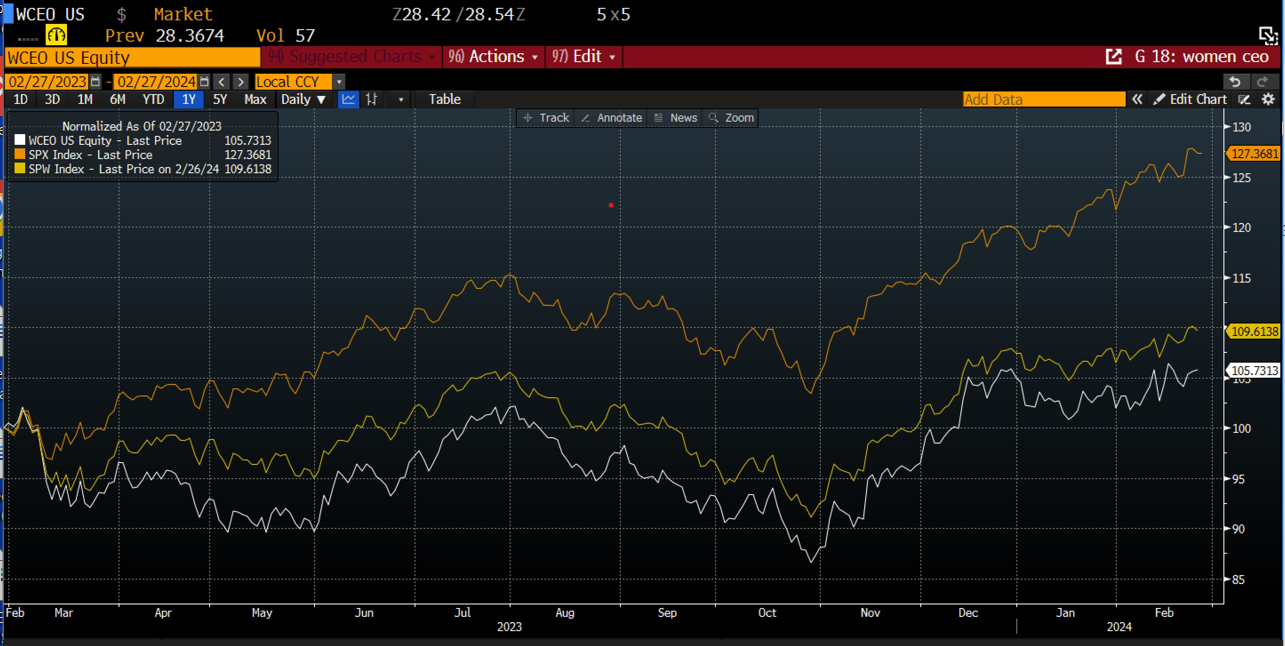Click the Add Data input field

pyautogui.click(x=1043, y=99)
